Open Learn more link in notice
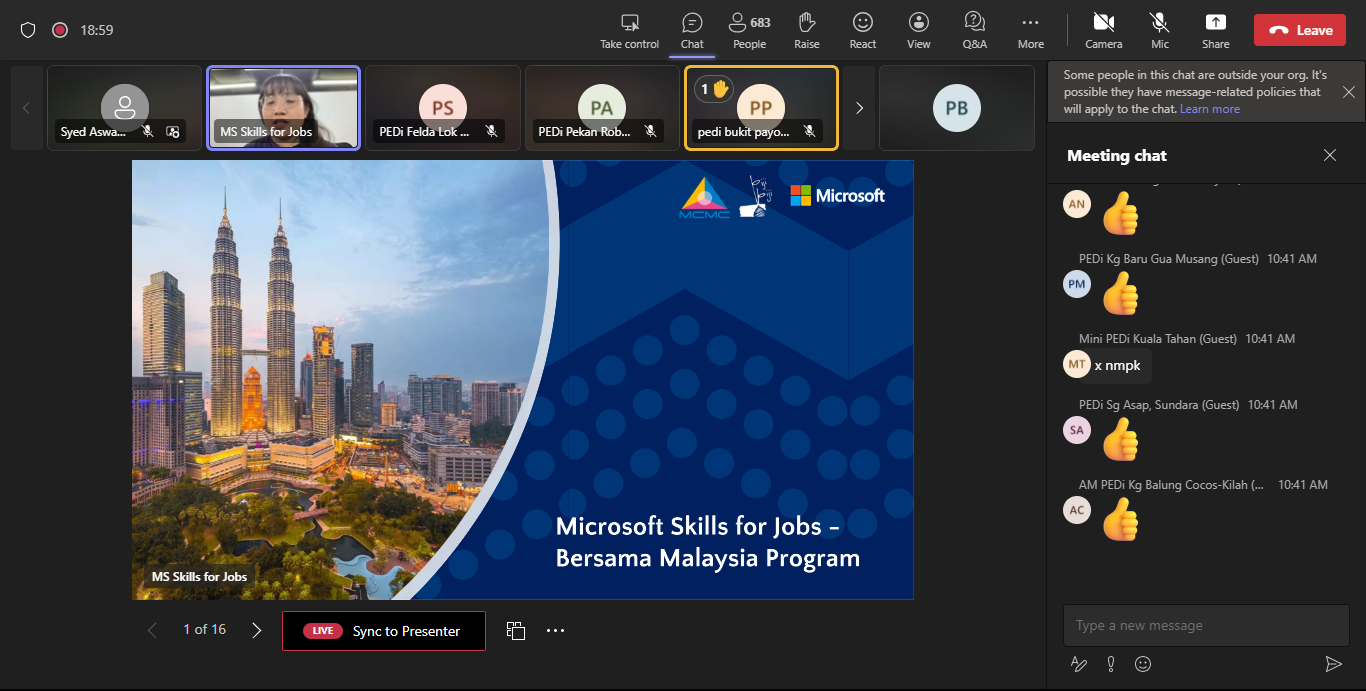The image size is (1366, 691). 1210,109
